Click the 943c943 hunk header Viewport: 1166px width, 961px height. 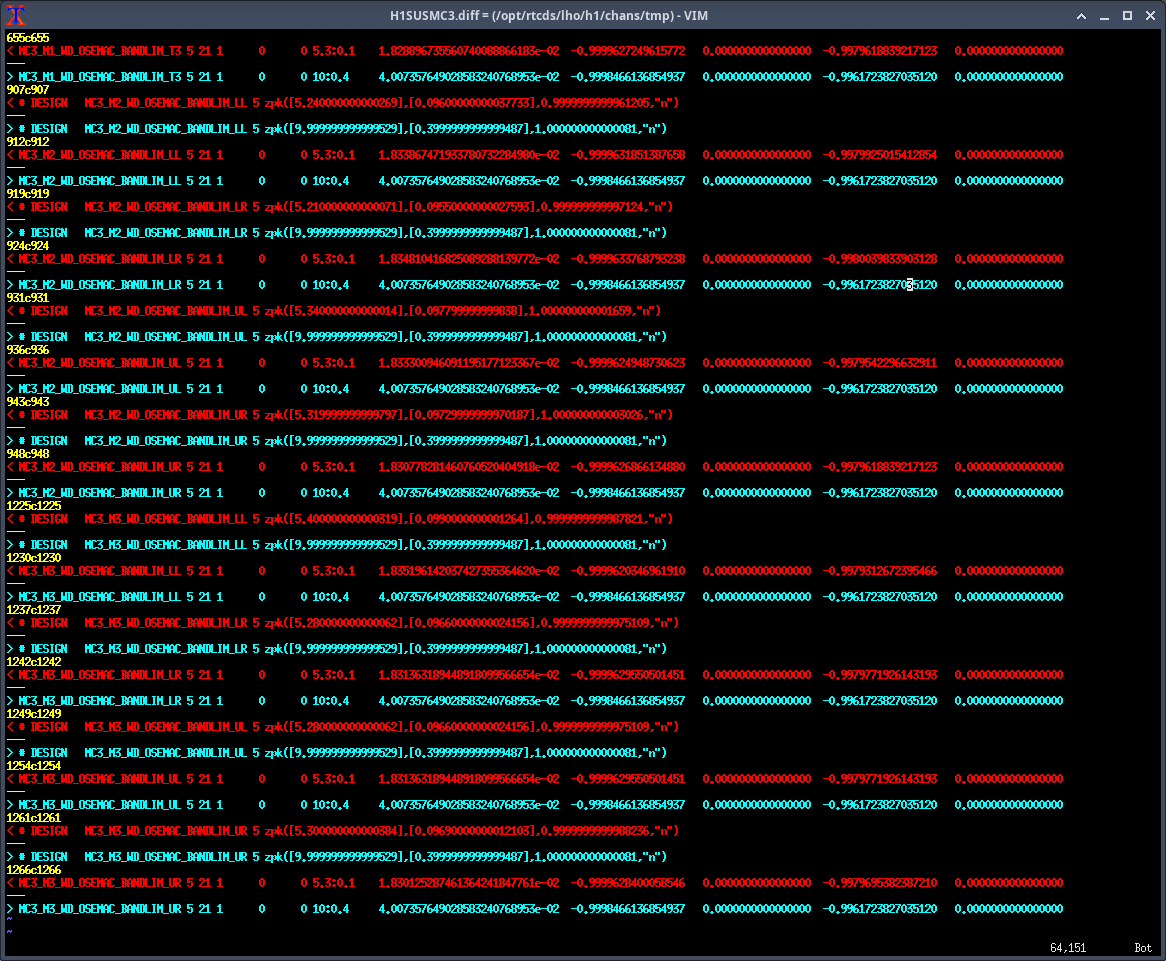click(27, 401)
